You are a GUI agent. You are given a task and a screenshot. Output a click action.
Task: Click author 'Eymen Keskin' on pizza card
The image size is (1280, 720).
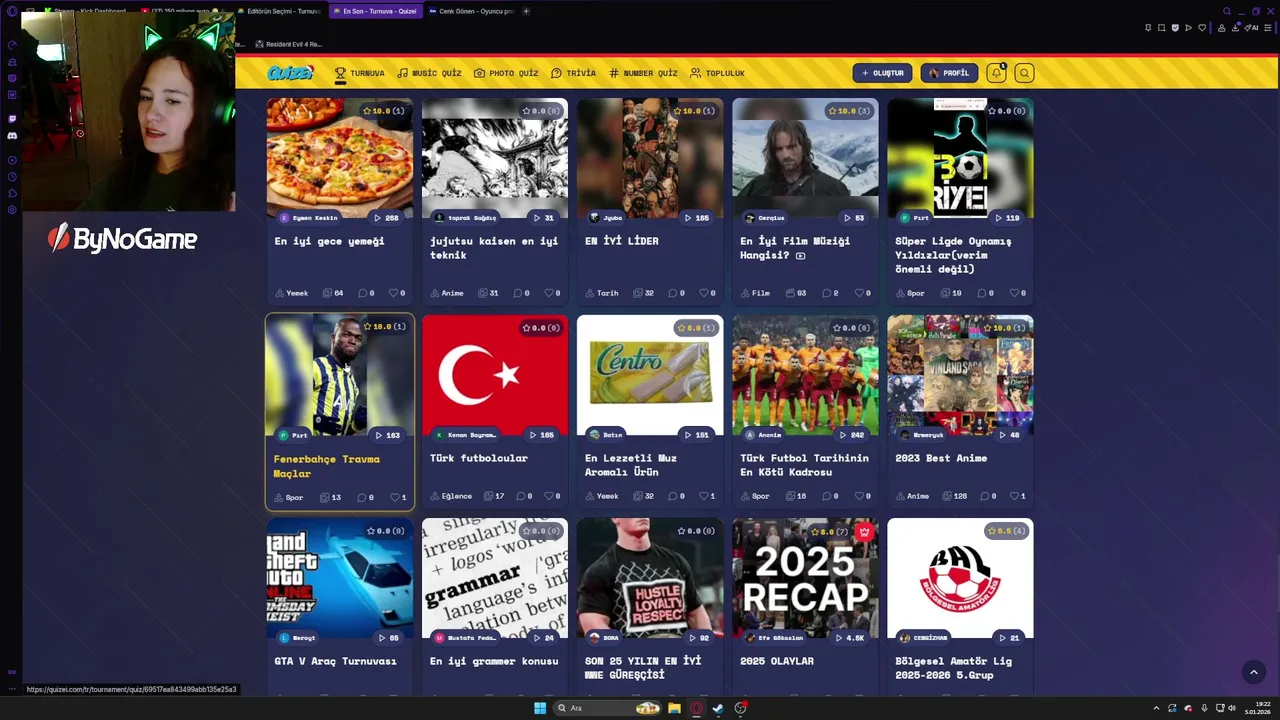click(309, 217)
